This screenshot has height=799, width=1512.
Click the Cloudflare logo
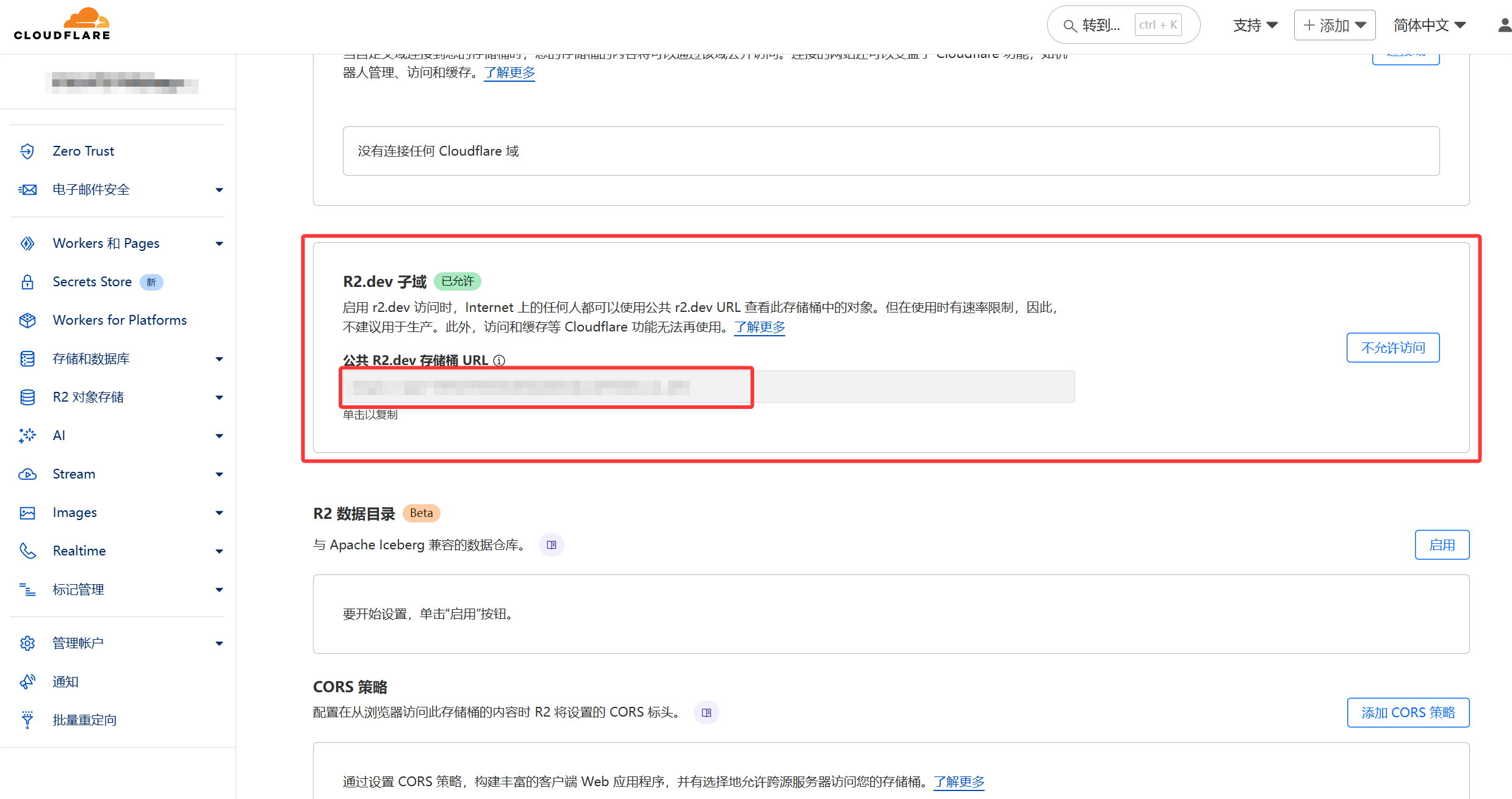[62, 24]
